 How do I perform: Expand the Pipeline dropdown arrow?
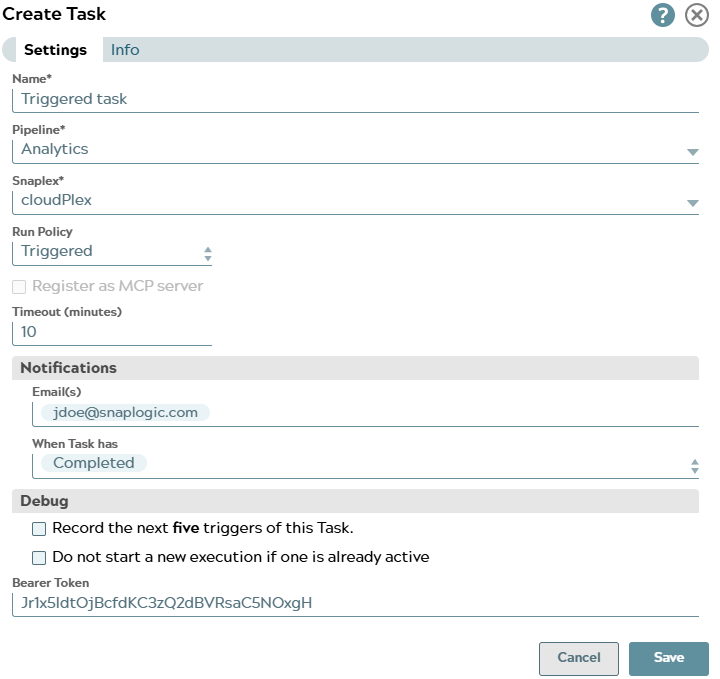coord(692,152)
